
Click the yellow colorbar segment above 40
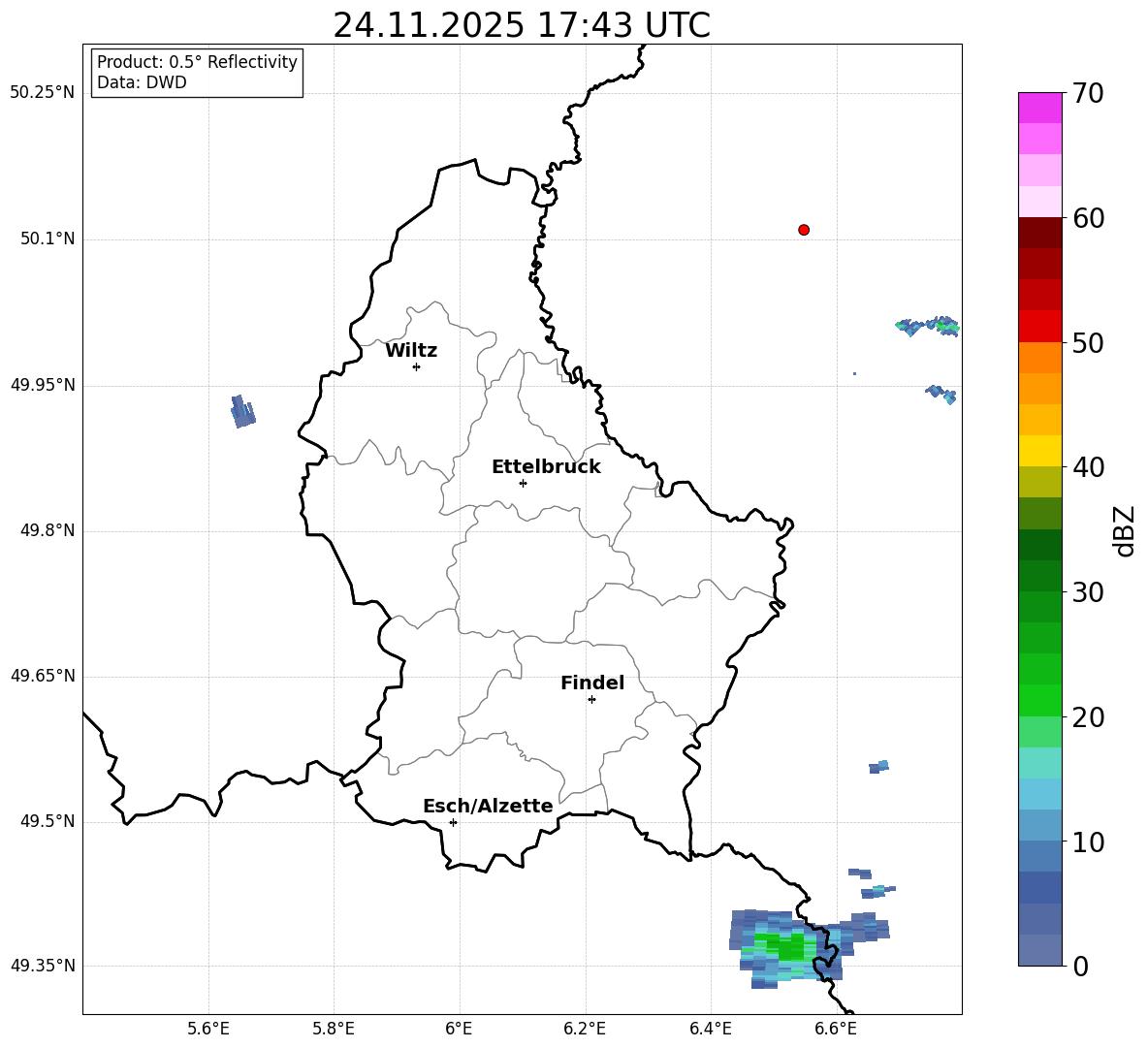click(1039, 451)
